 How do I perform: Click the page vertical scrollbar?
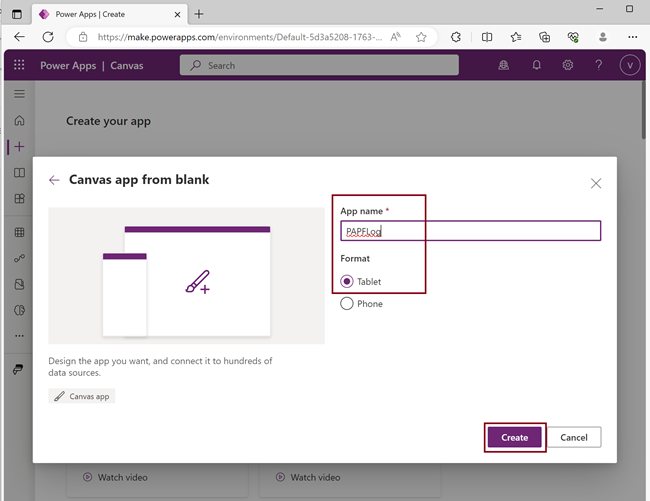tap(643, 110)
